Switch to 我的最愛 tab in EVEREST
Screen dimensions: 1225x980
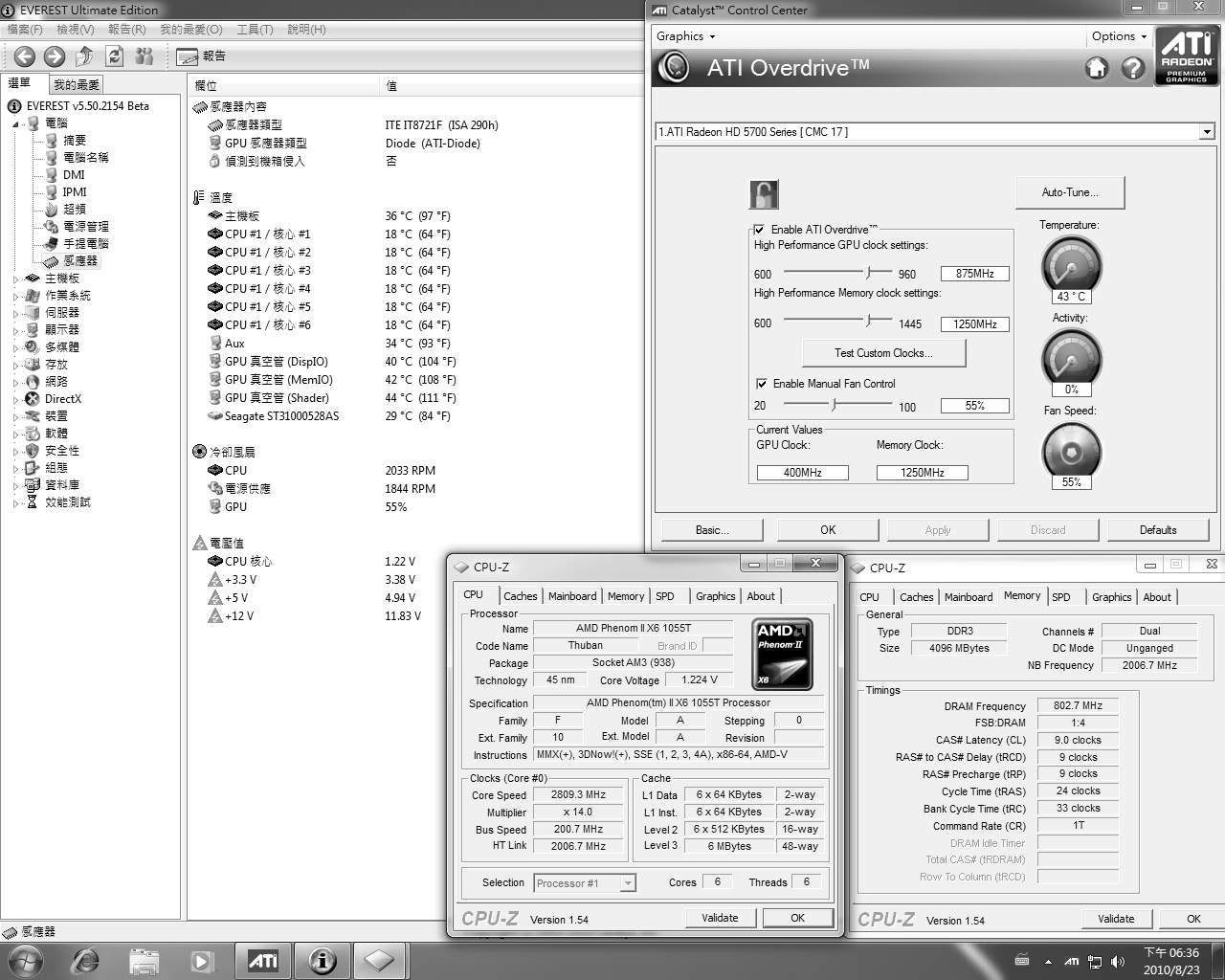pos(77,85)
